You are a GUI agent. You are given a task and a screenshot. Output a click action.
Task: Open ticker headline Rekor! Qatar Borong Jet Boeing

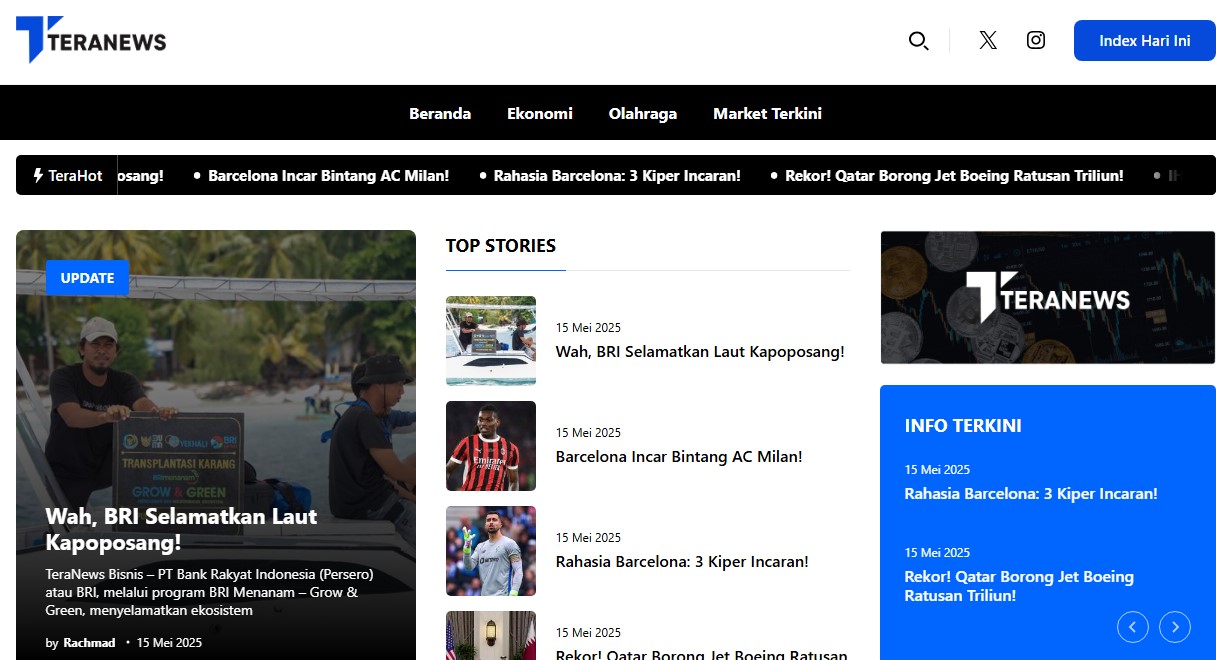(954, 175)
